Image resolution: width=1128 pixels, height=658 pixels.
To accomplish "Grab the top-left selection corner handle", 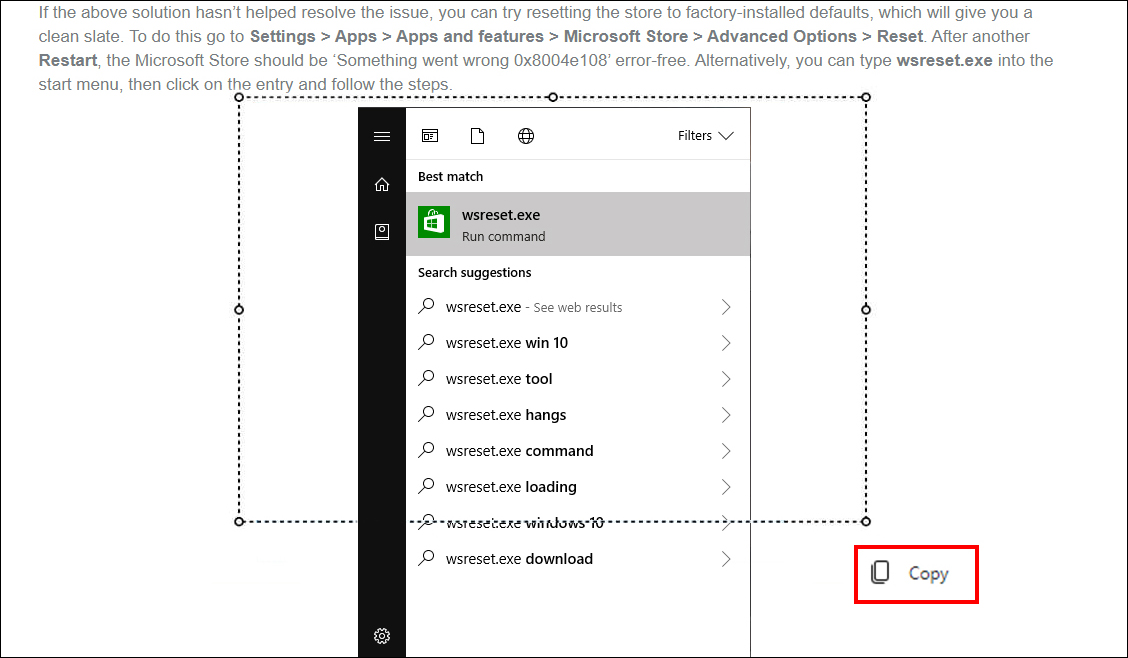I will pyautogui.click(x=240, y=97).
